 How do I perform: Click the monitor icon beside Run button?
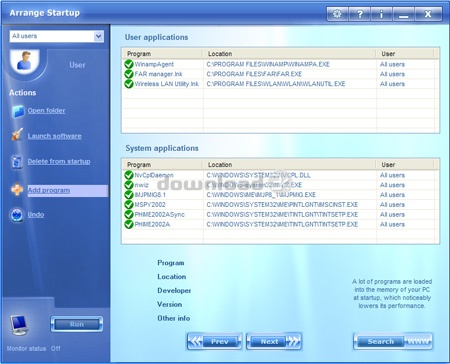tap(19, 325)
